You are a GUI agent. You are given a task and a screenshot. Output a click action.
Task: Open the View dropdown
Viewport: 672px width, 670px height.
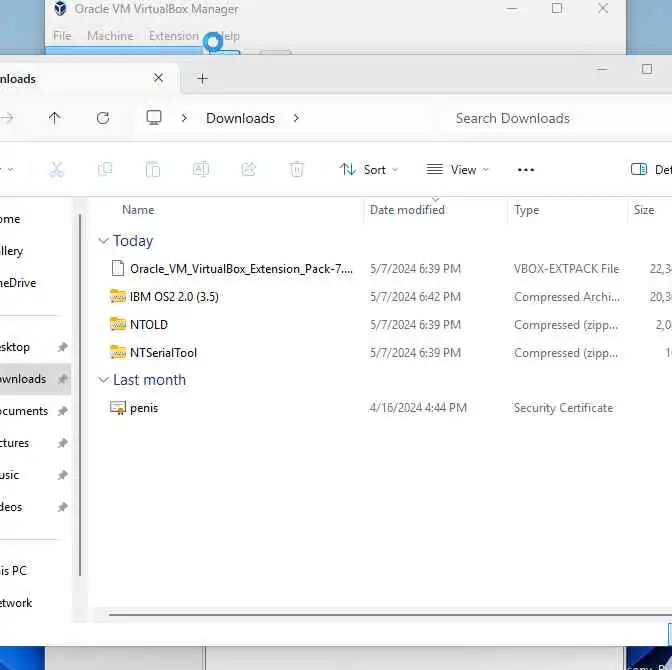[x=457, y=170]
